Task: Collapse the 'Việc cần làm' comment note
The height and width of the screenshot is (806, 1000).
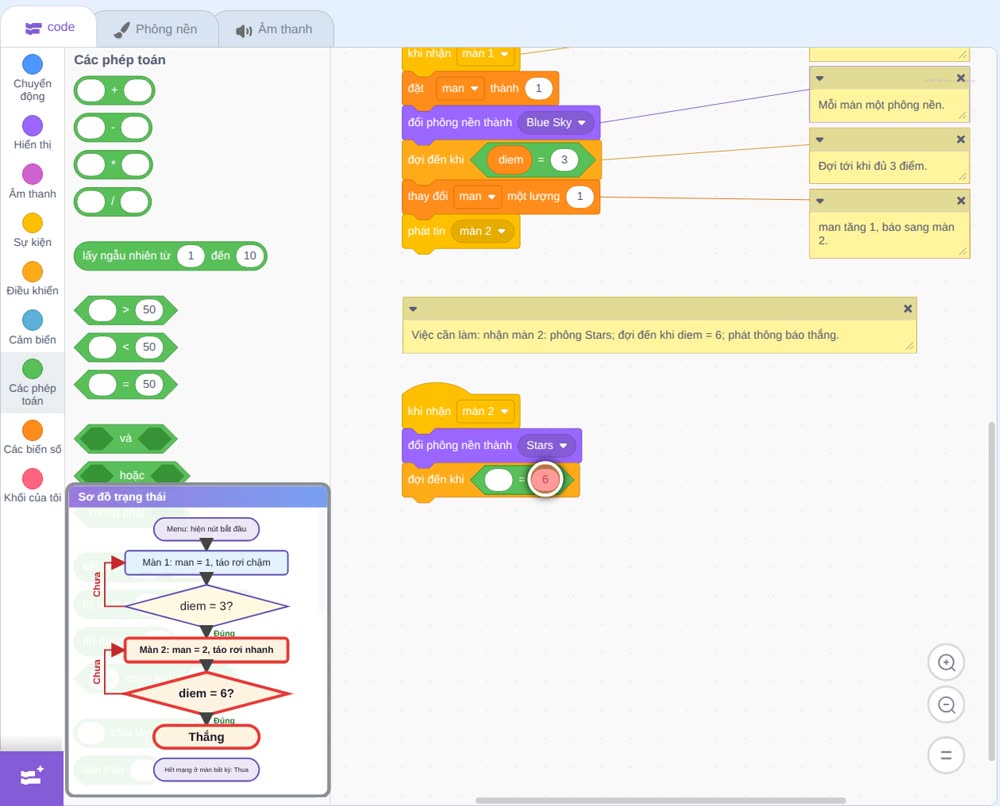Action: (x=413, y=309)
